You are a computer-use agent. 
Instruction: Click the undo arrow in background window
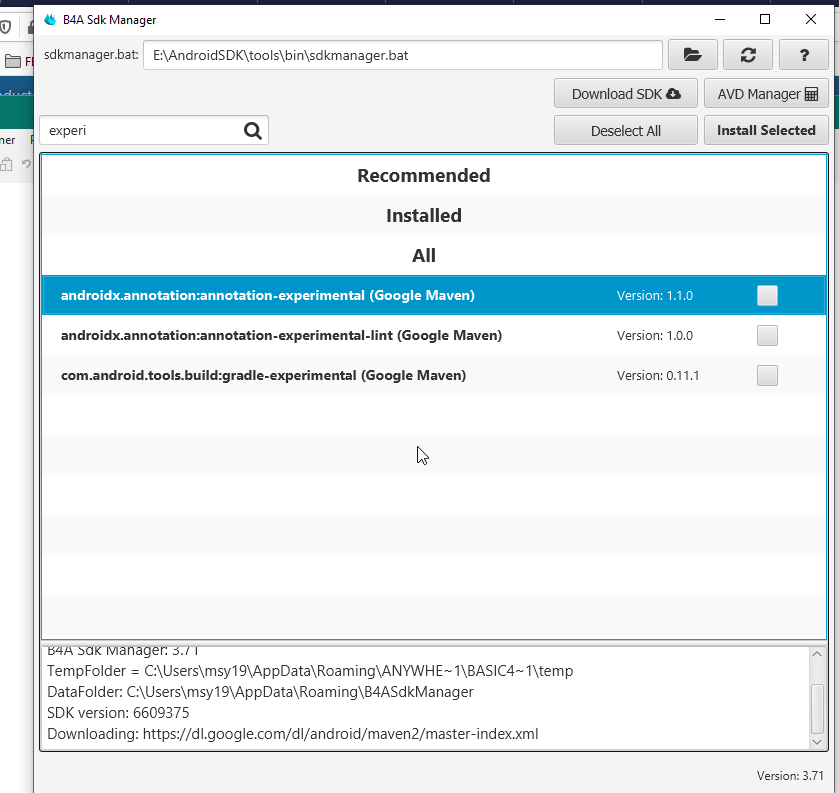coord(26,163)
